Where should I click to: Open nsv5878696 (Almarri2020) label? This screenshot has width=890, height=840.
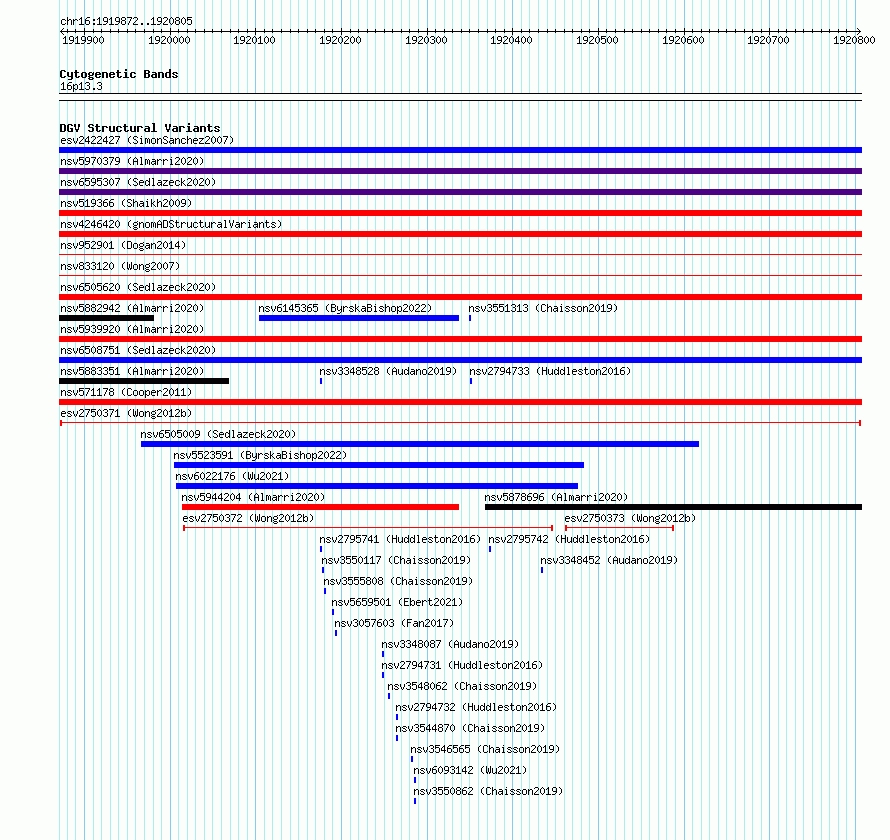[556, 497]
